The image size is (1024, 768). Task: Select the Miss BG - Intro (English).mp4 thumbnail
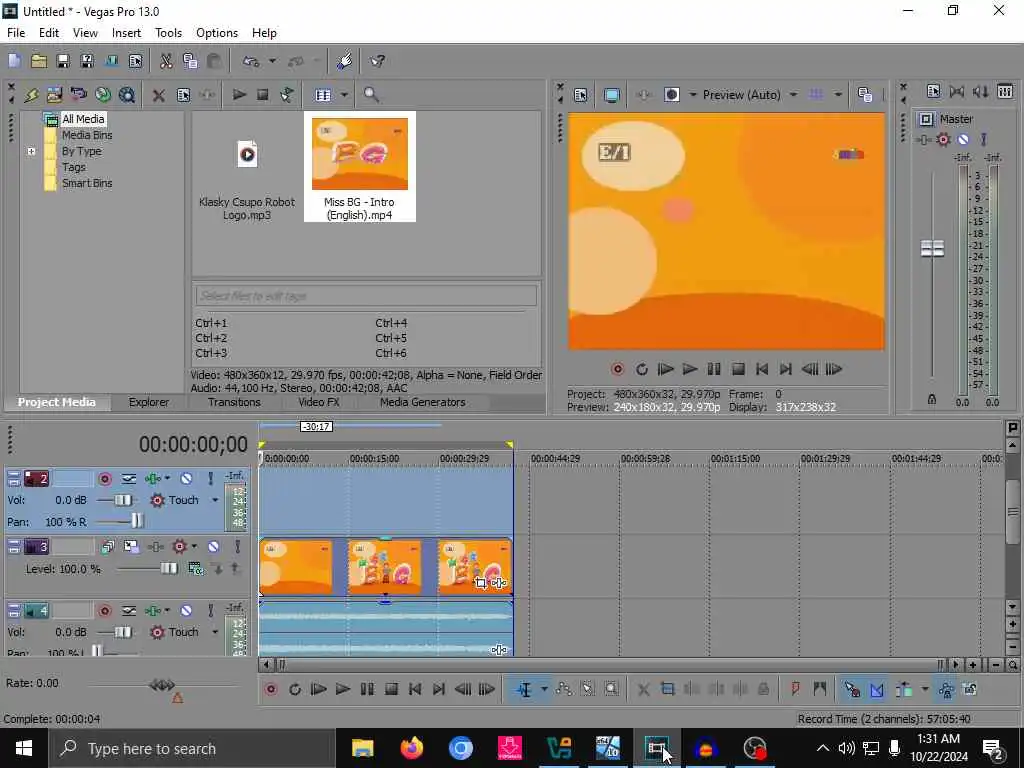coord(360,154)
